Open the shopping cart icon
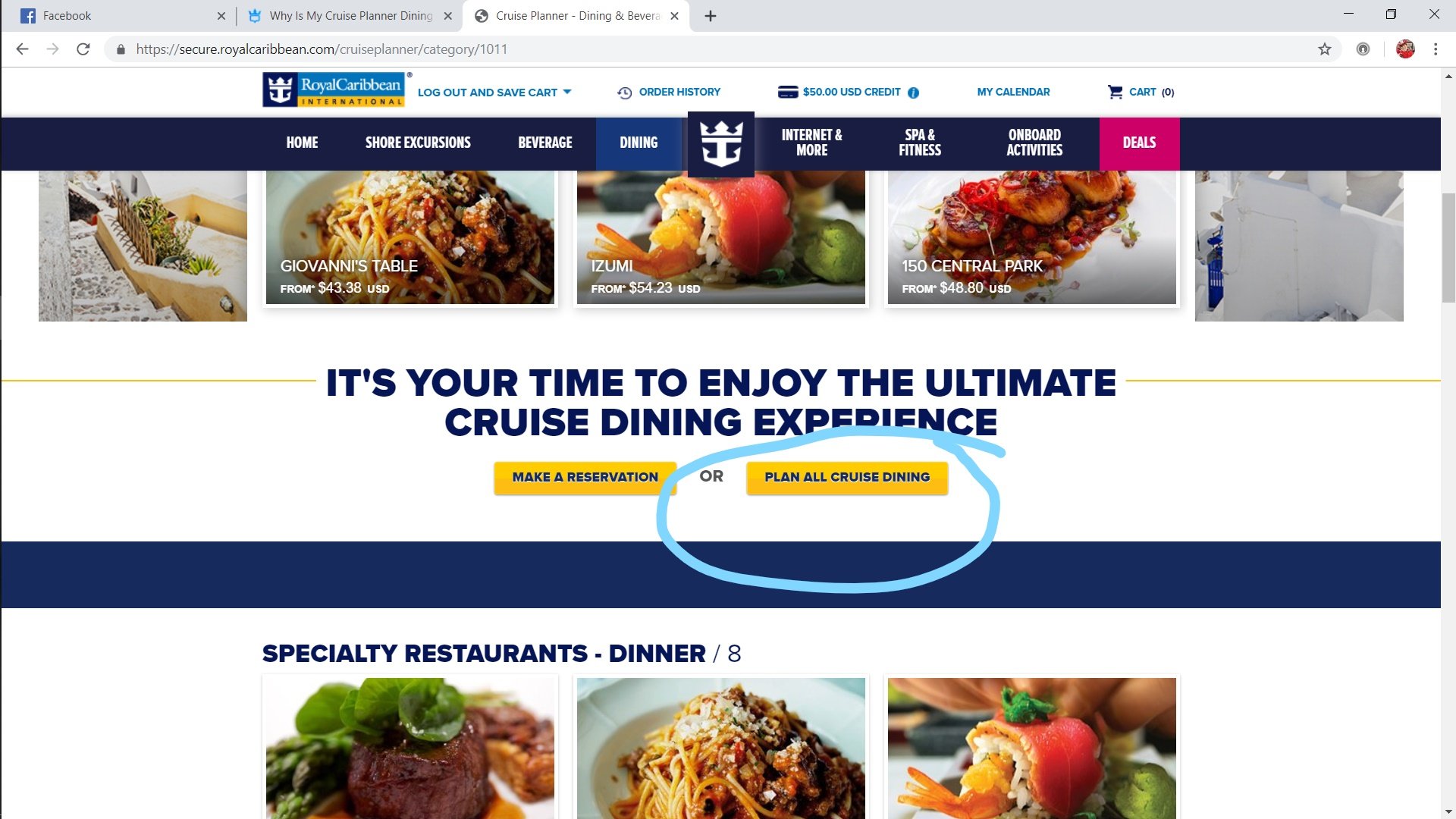 [1115, 92]
